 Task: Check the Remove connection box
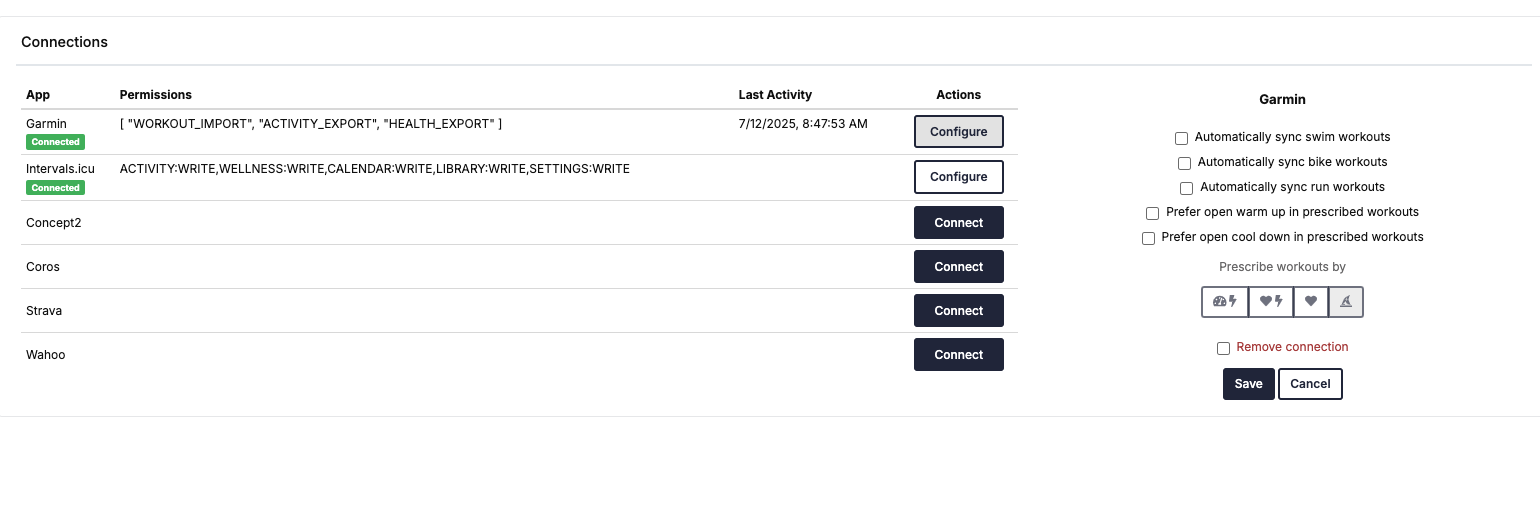[1223, 348]
